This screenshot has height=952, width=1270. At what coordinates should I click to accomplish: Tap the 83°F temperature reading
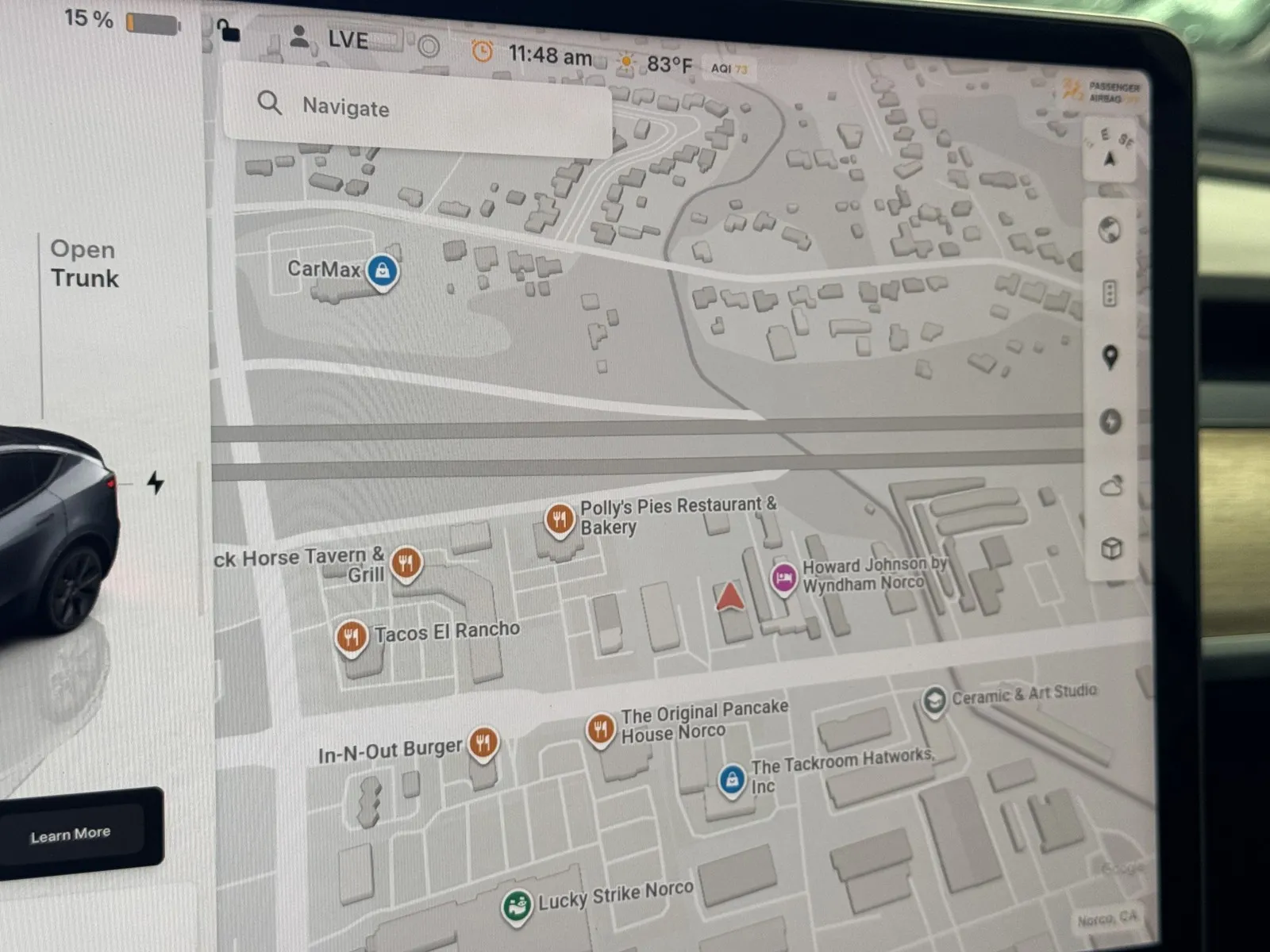(x=669, y=64)
